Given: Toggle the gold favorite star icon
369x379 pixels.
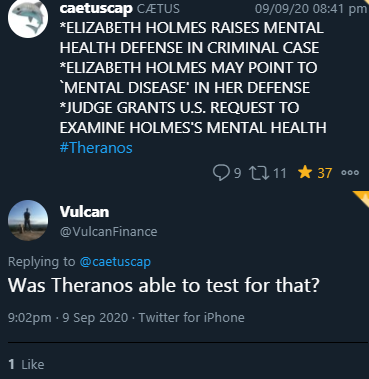Looking at the screenshot, I should (305, 173).
